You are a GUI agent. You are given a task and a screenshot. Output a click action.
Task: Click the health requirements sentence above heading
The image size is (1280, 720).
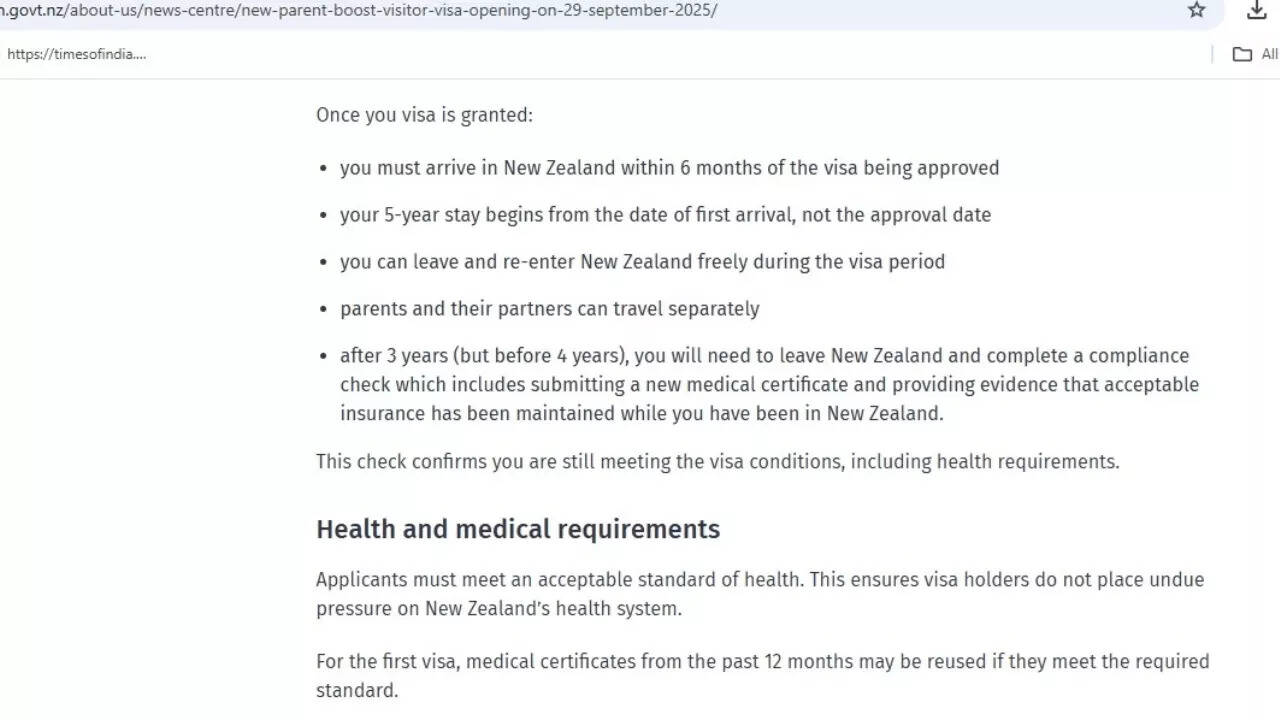point(717,461)
